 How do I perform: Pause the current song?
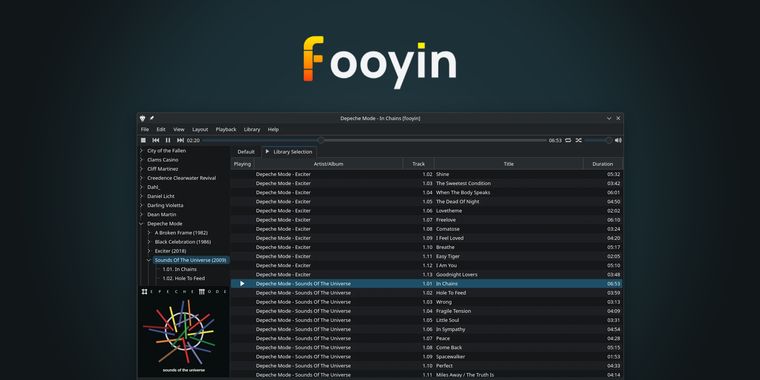[168, 140]
